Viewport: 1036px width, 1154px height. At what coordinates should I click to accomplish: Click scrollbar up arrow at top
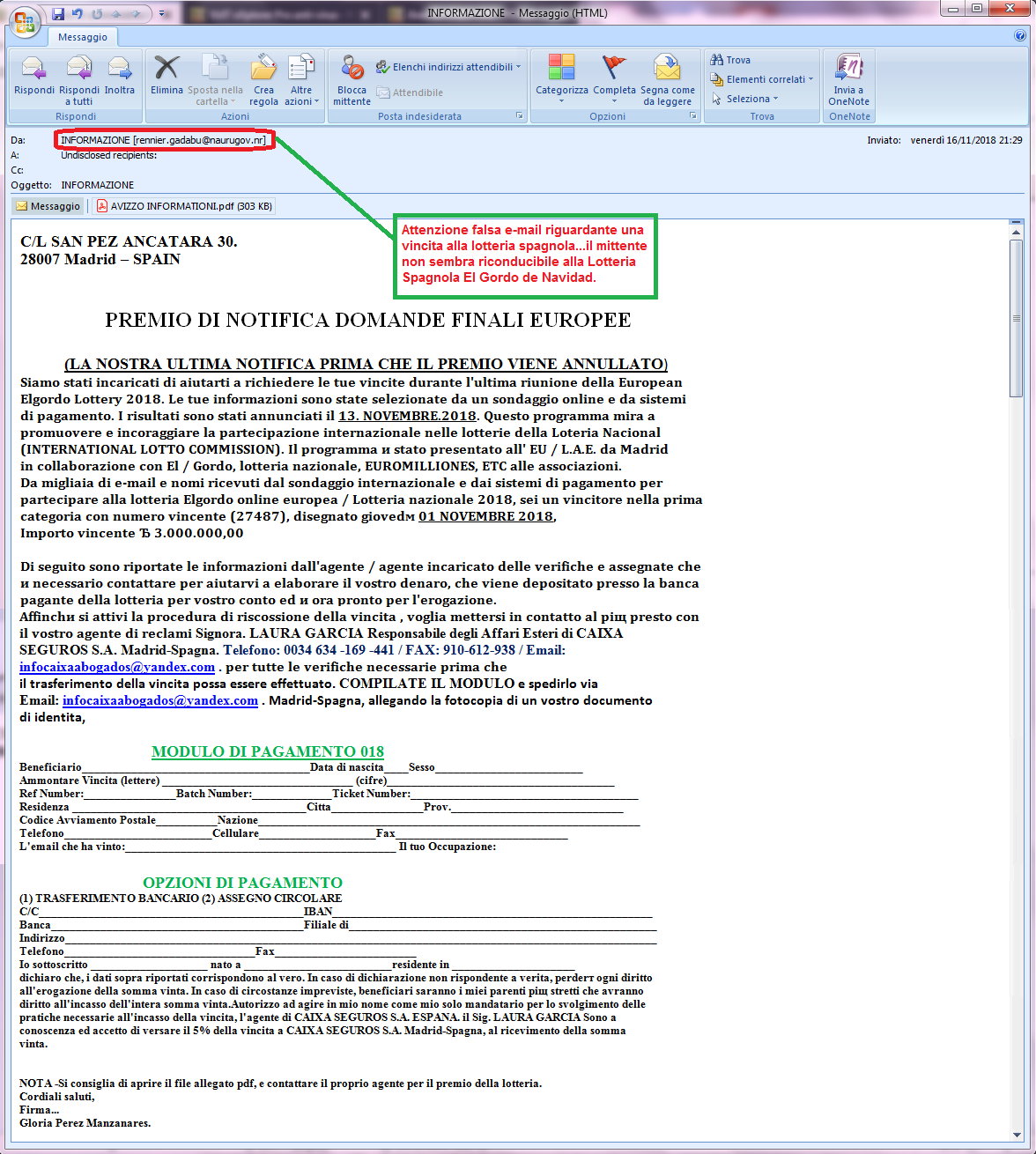1017,232
